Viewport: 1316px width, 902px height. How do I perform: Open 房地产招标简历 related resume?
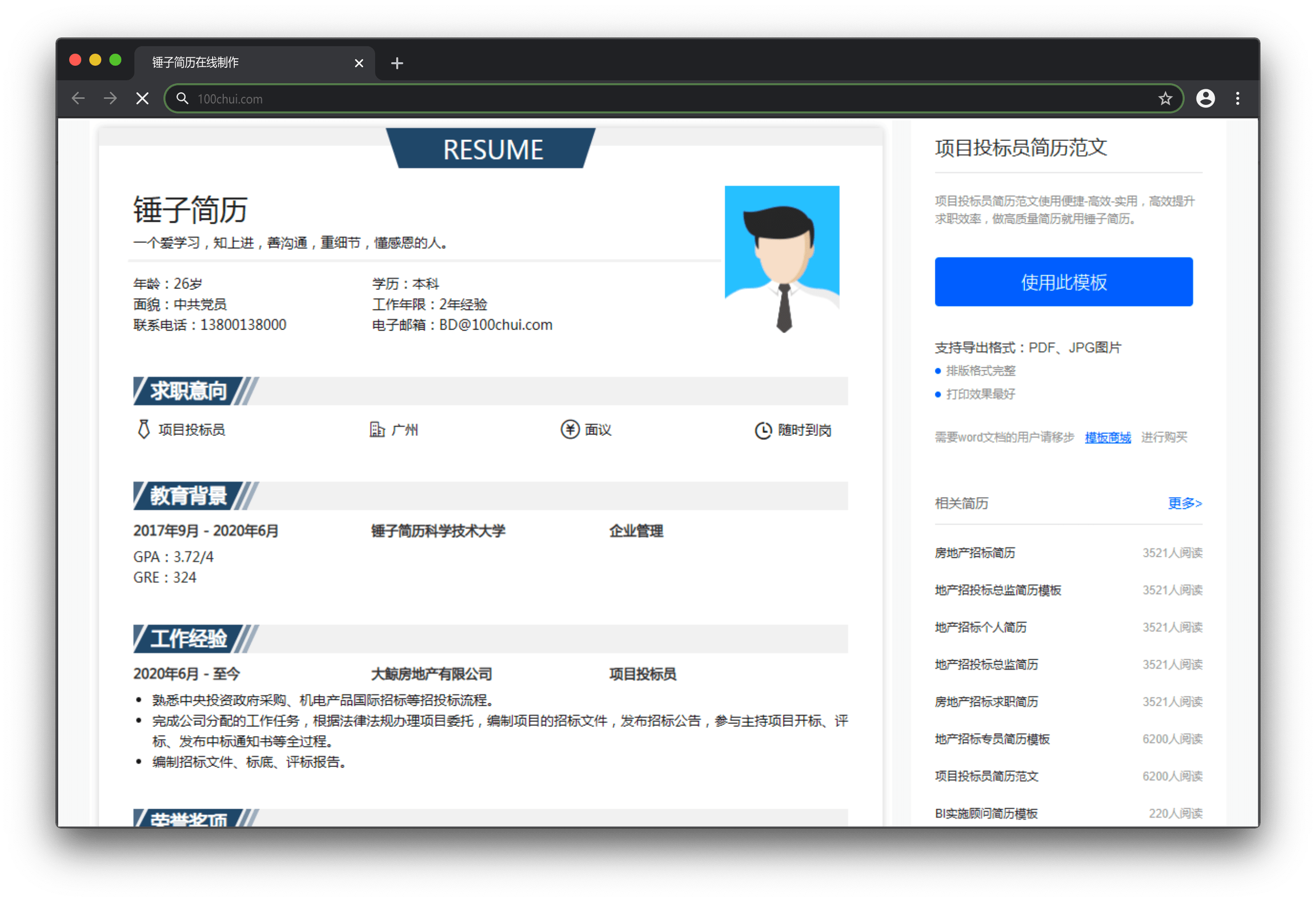coord(974,553)
